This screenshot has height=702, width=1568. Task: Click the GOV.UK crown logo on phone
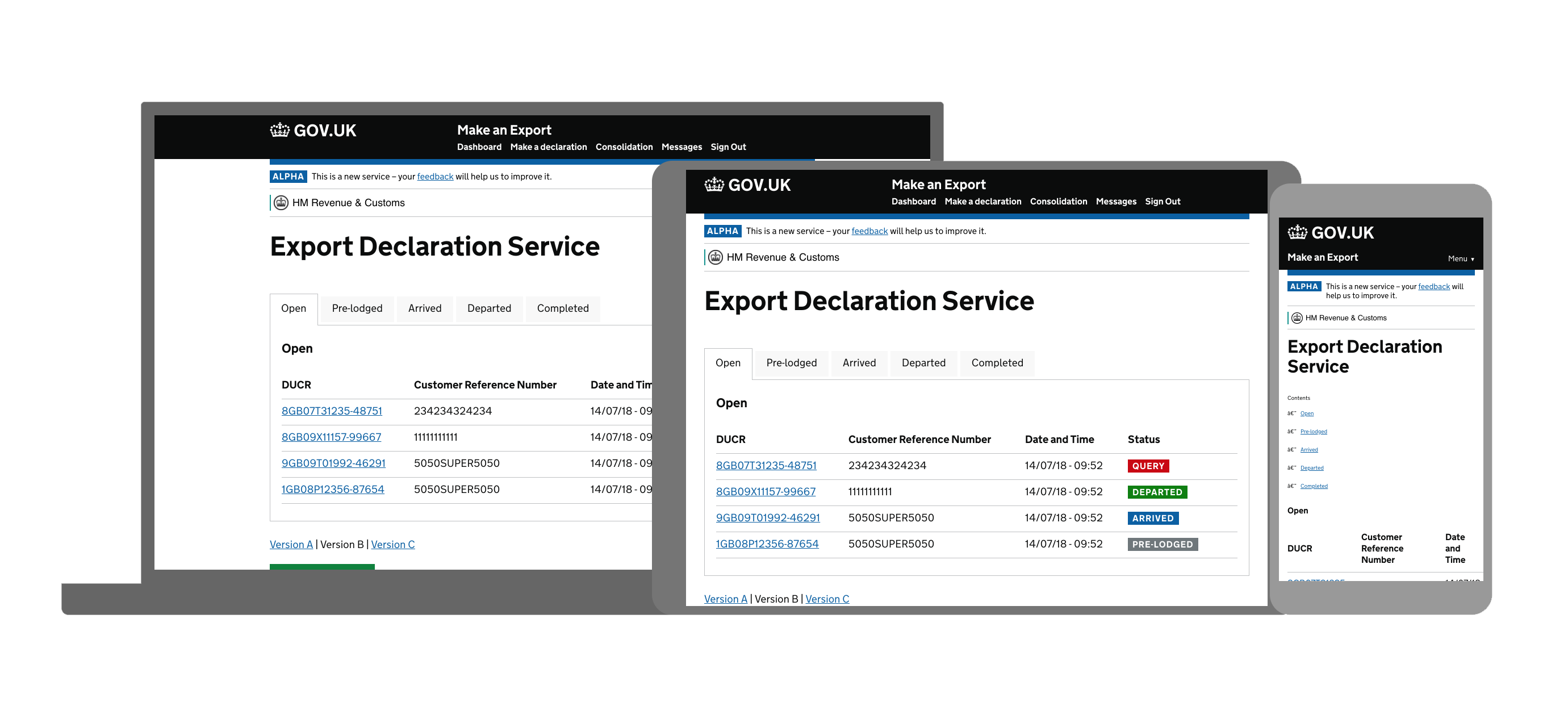point(1297,232)
